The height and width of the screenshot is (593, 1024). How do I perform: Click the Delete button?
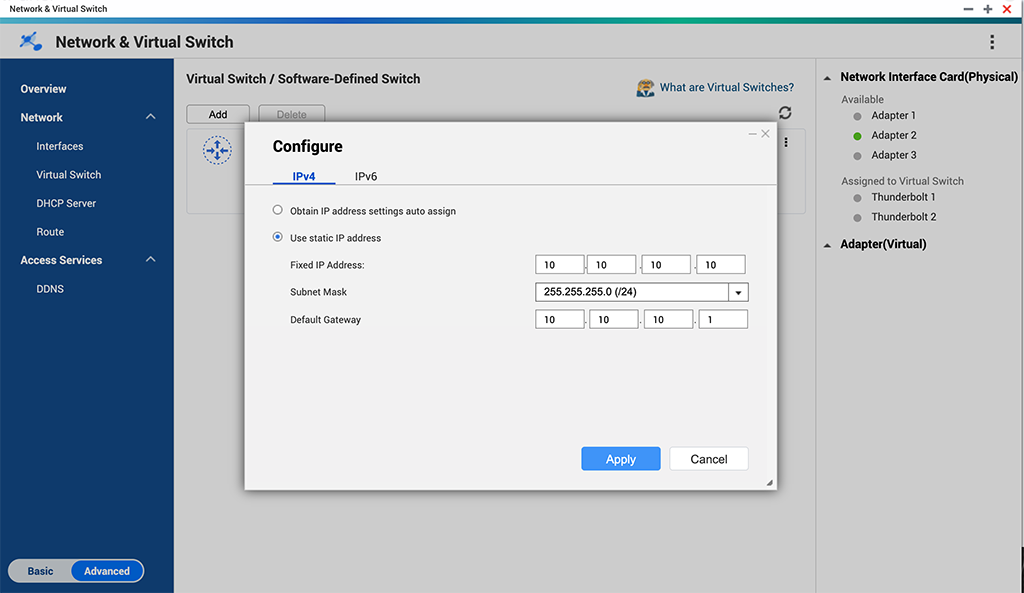pos(291,114)
